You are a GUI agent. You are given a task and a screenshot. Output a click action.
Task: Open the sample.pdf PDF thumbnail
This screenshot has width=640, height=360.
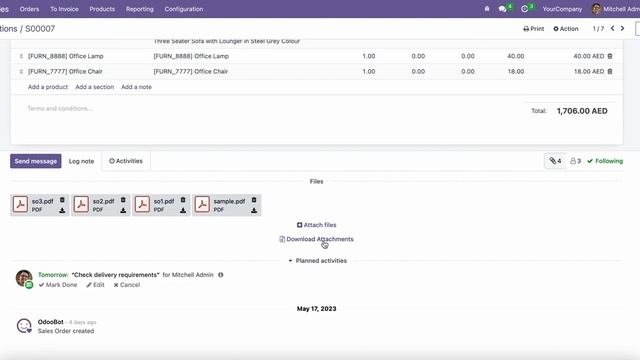tap(202, 204)
